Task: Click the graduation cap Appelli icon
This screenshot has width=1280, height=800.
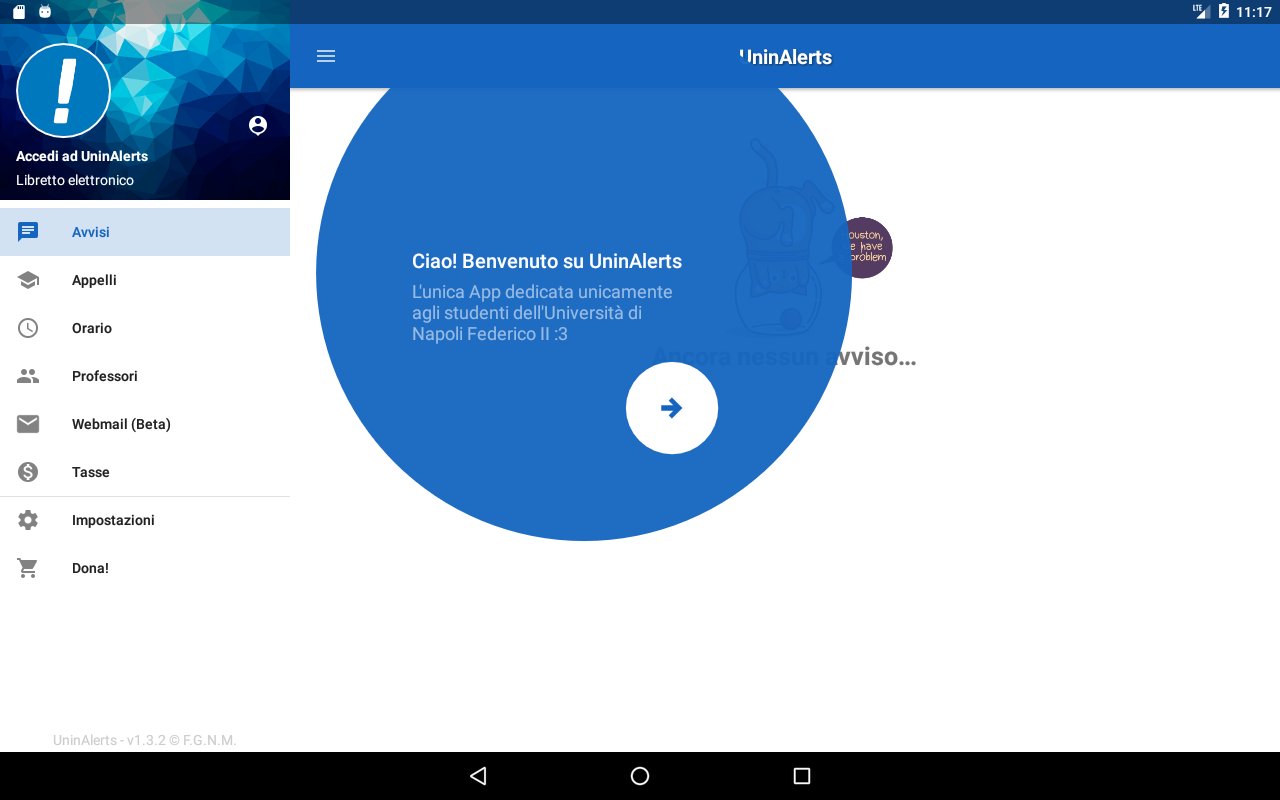Action: [28, 280]
